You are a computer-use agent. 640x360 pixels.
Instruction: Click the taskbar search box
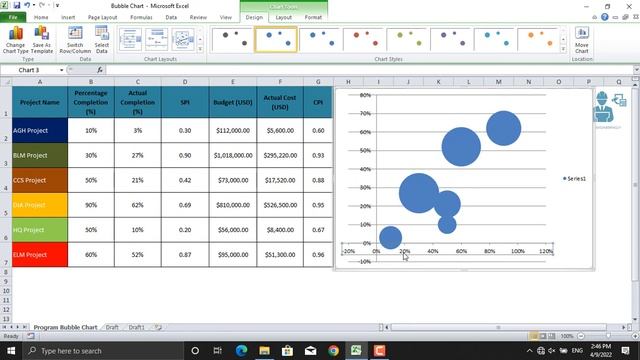tap(103, 351)
